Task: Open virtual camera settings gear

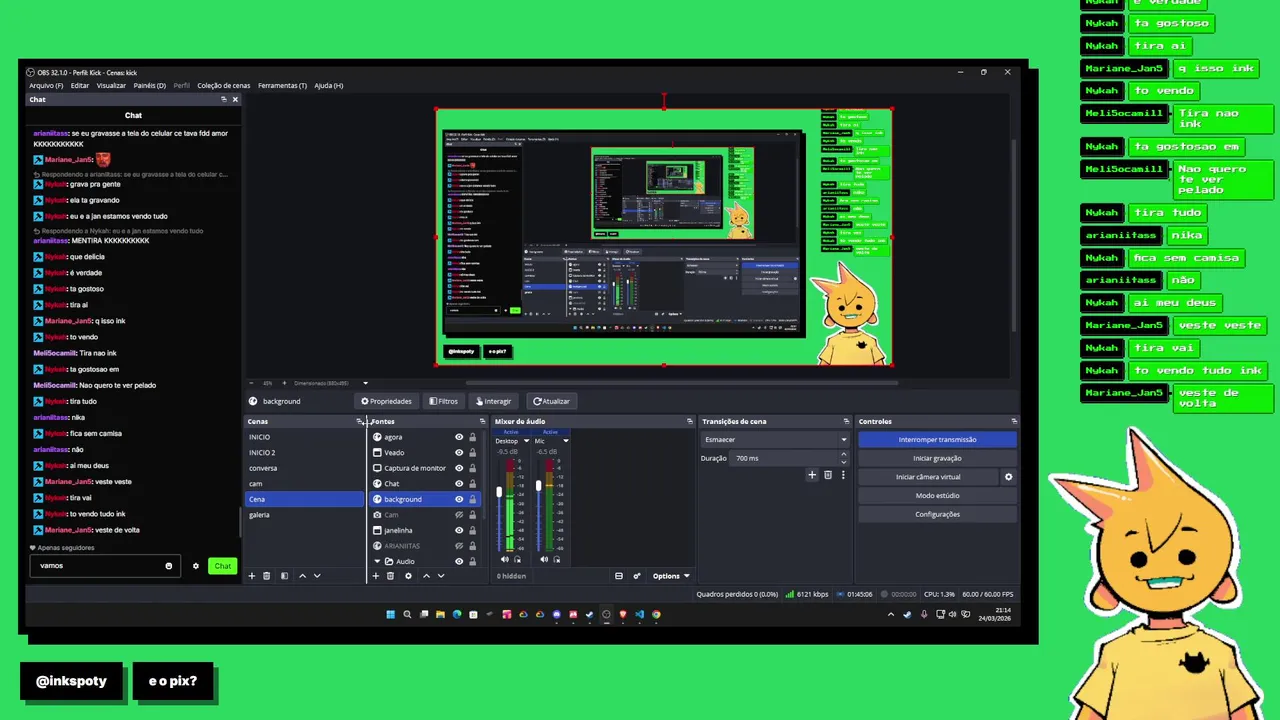Action: (1008, 477)
